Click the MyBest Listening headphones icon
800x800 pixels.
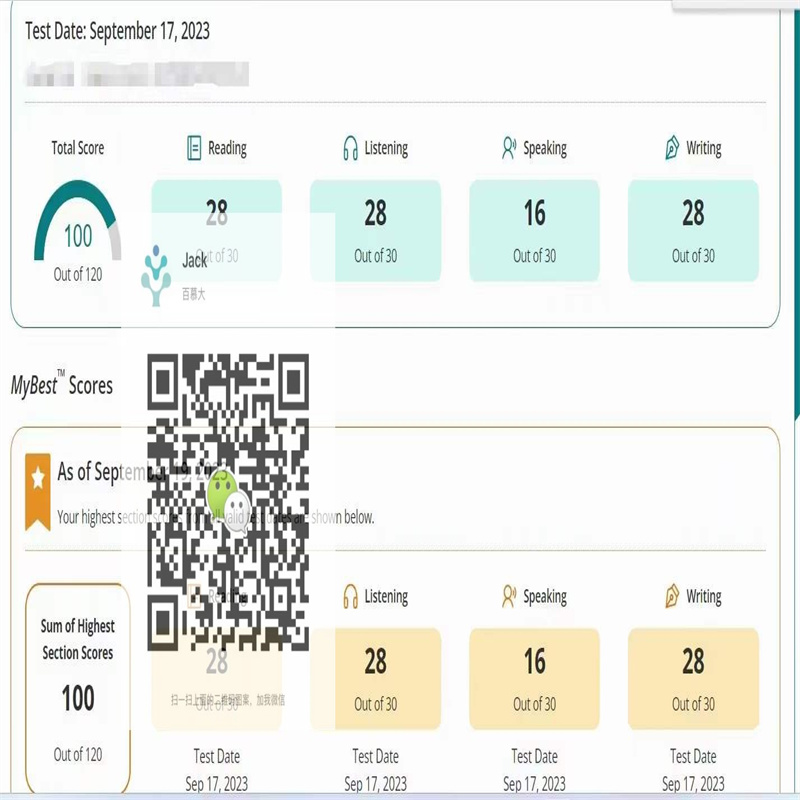tap(350, 597)
